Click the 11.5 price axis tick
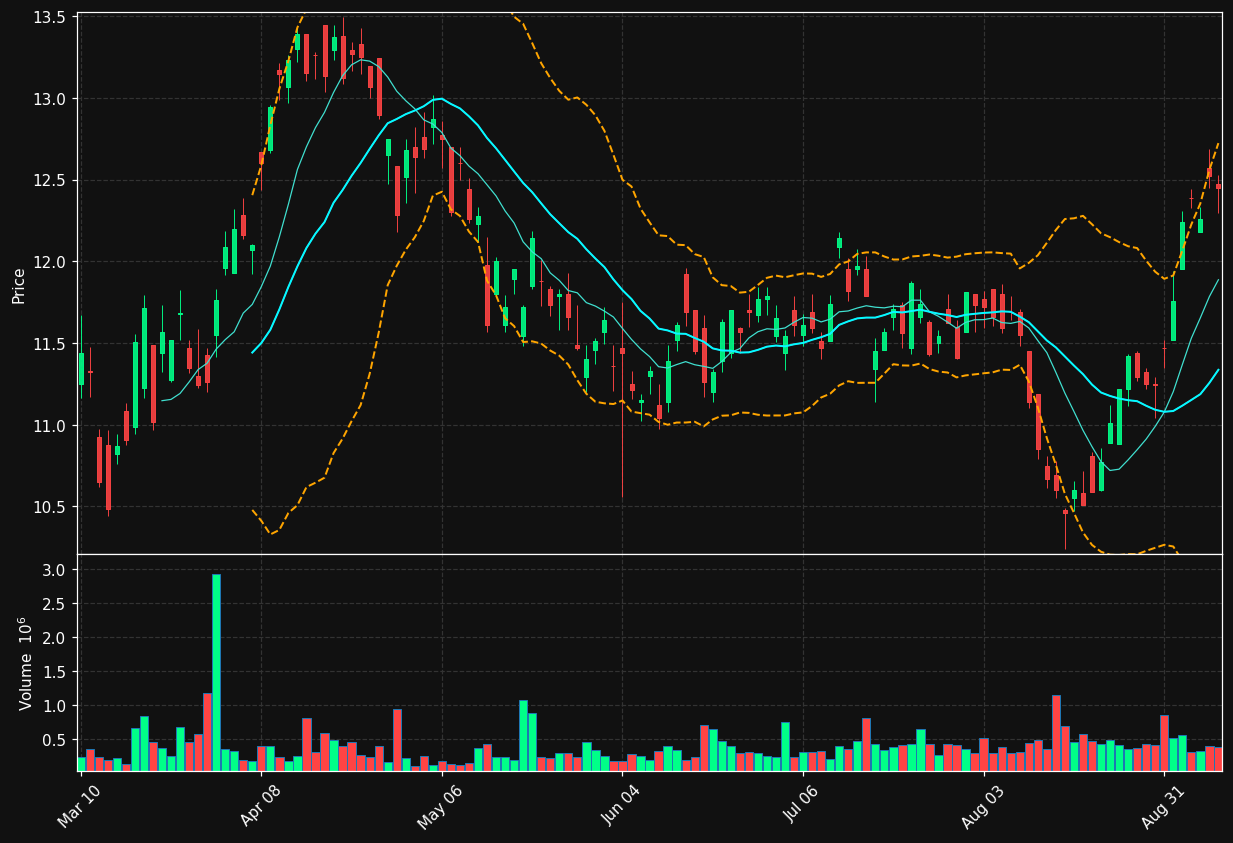Screen dimensions: 1233x843 click(x=49, y=344)
